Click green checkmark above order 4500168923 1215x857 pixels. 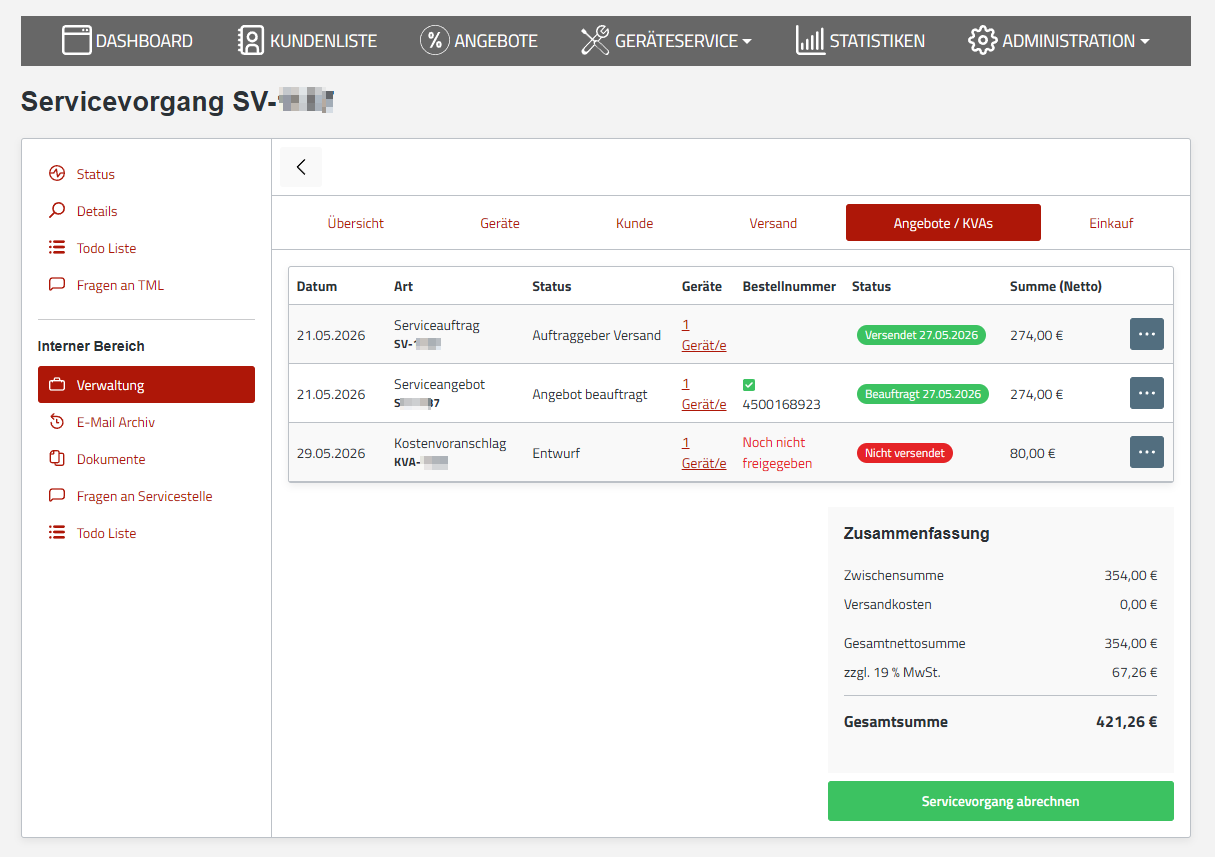[749, 385]
